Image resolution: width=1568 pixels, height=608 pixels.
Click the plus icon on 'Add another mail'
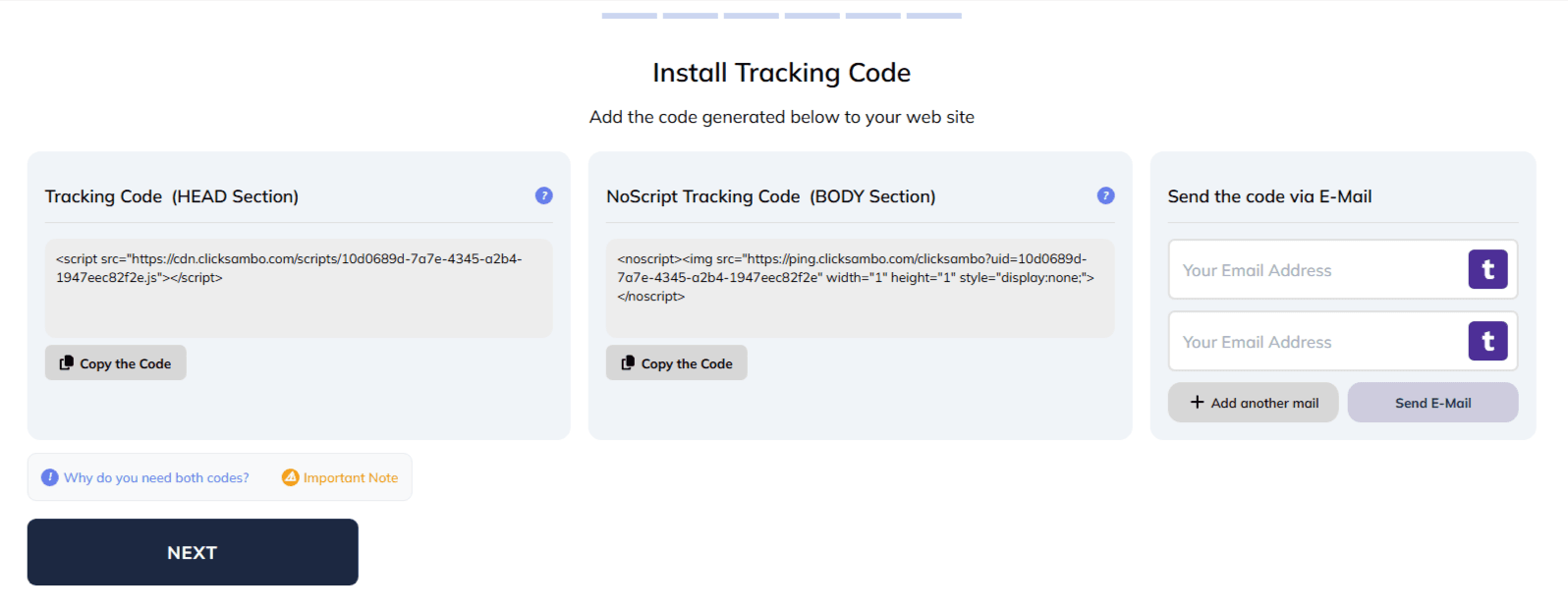point(1197,403)
